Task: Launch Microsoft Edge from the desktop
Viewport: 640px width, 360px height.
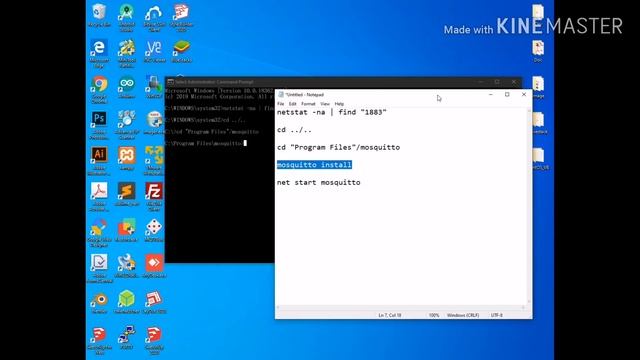Action: point(99,53)
